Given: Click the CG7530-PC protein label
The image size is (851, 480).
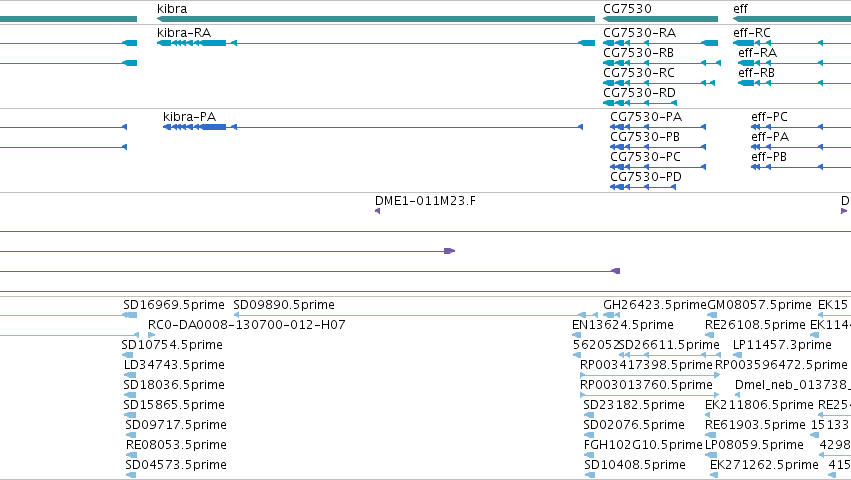Looking at the screenshot, I should [x=645, y=157].
